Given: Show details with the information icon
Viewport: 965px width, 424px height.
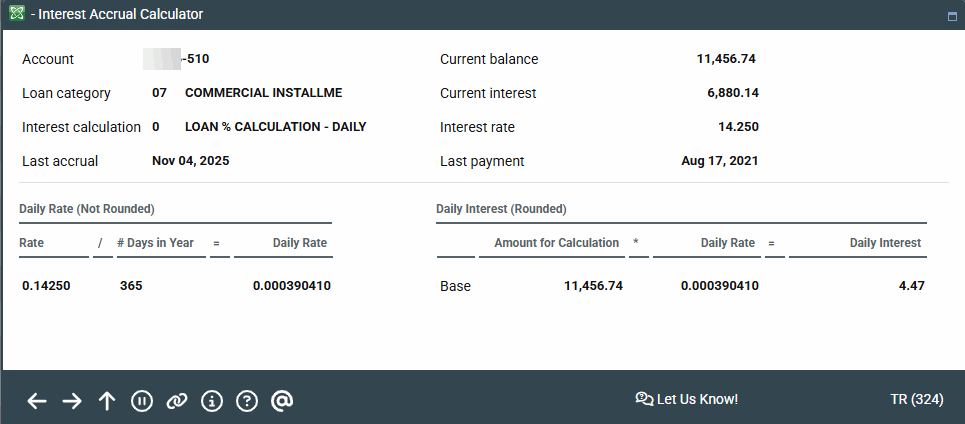Looking at the screenshot, I should click(x=211, y=401).
